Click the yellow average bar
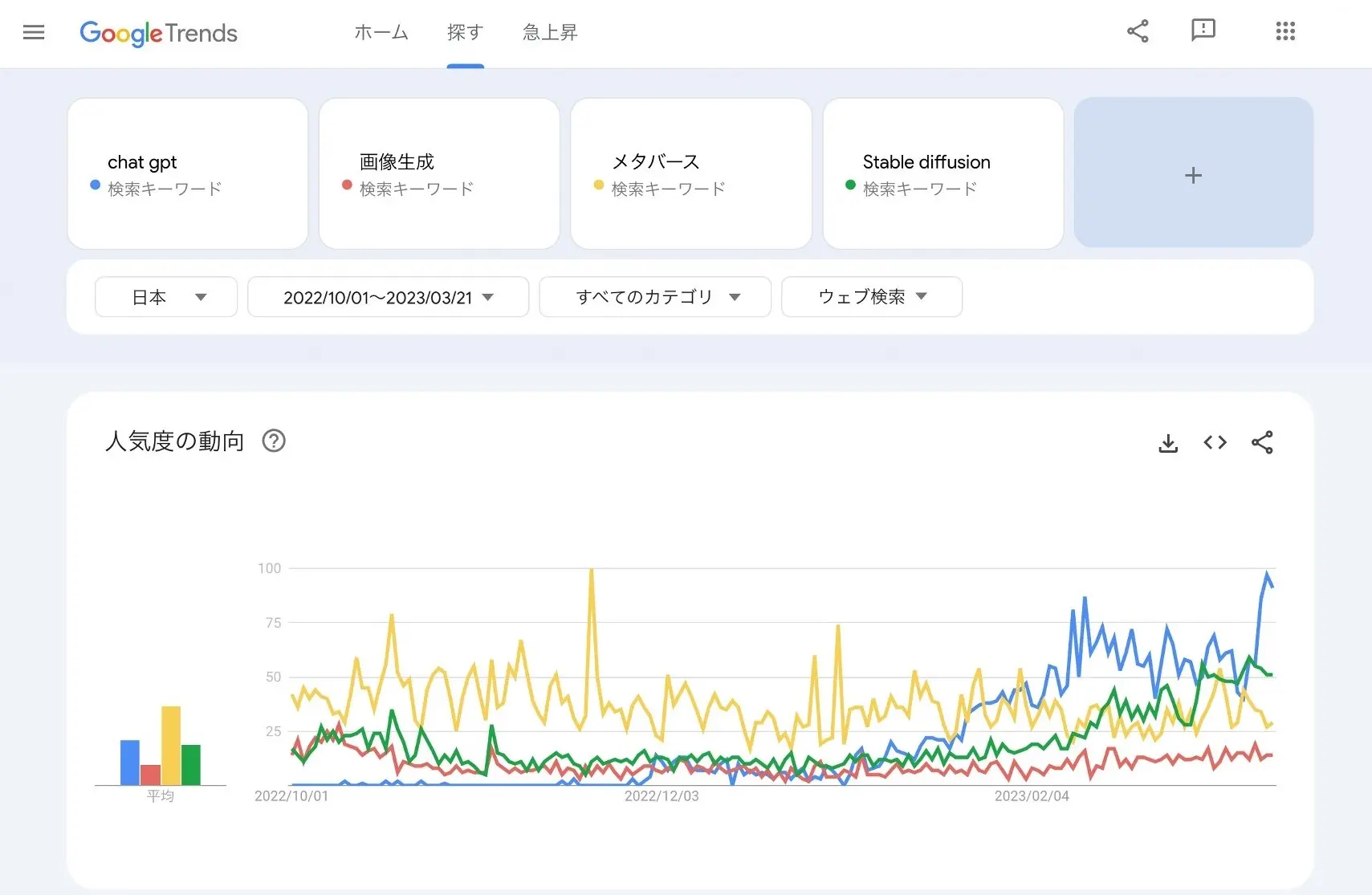The width and height of the screenshot is (1372, 895). (x=171, y=746)
